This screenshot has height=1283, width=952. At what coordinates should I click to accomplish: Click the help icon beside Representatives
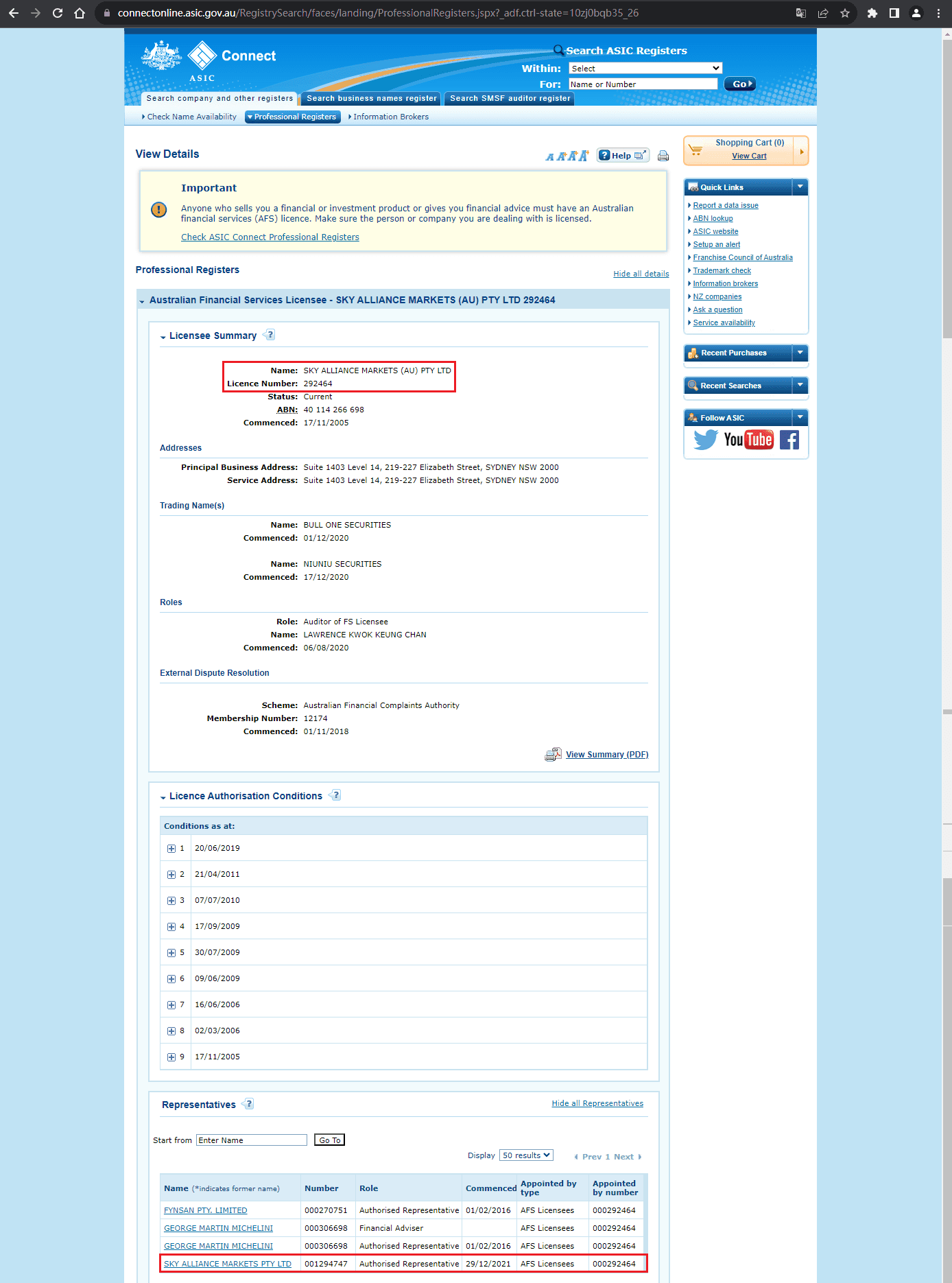(249, 1104)
